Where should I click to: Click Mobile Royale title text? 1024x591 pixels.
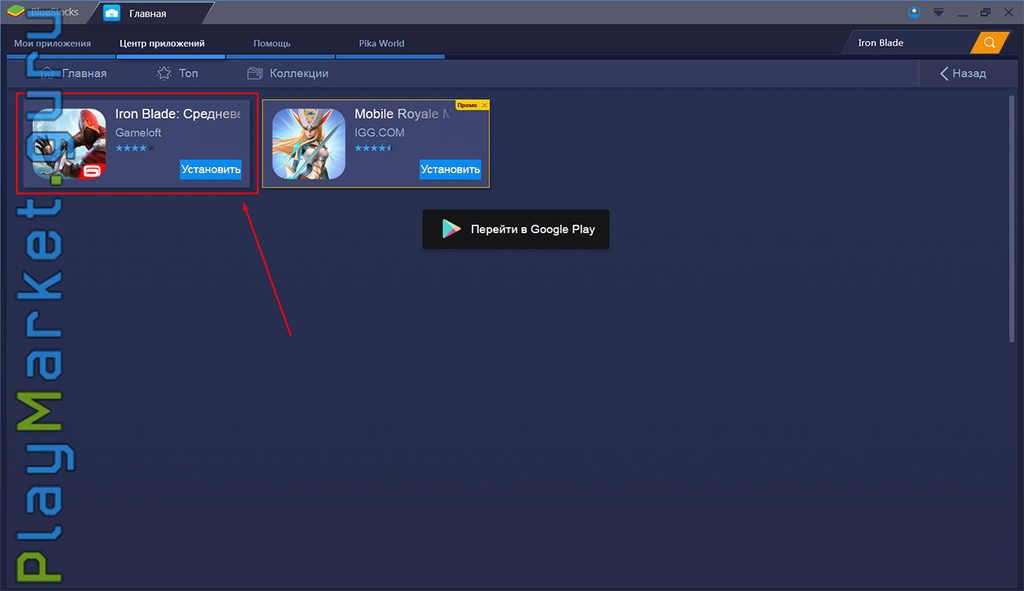[x=402, y=114]
